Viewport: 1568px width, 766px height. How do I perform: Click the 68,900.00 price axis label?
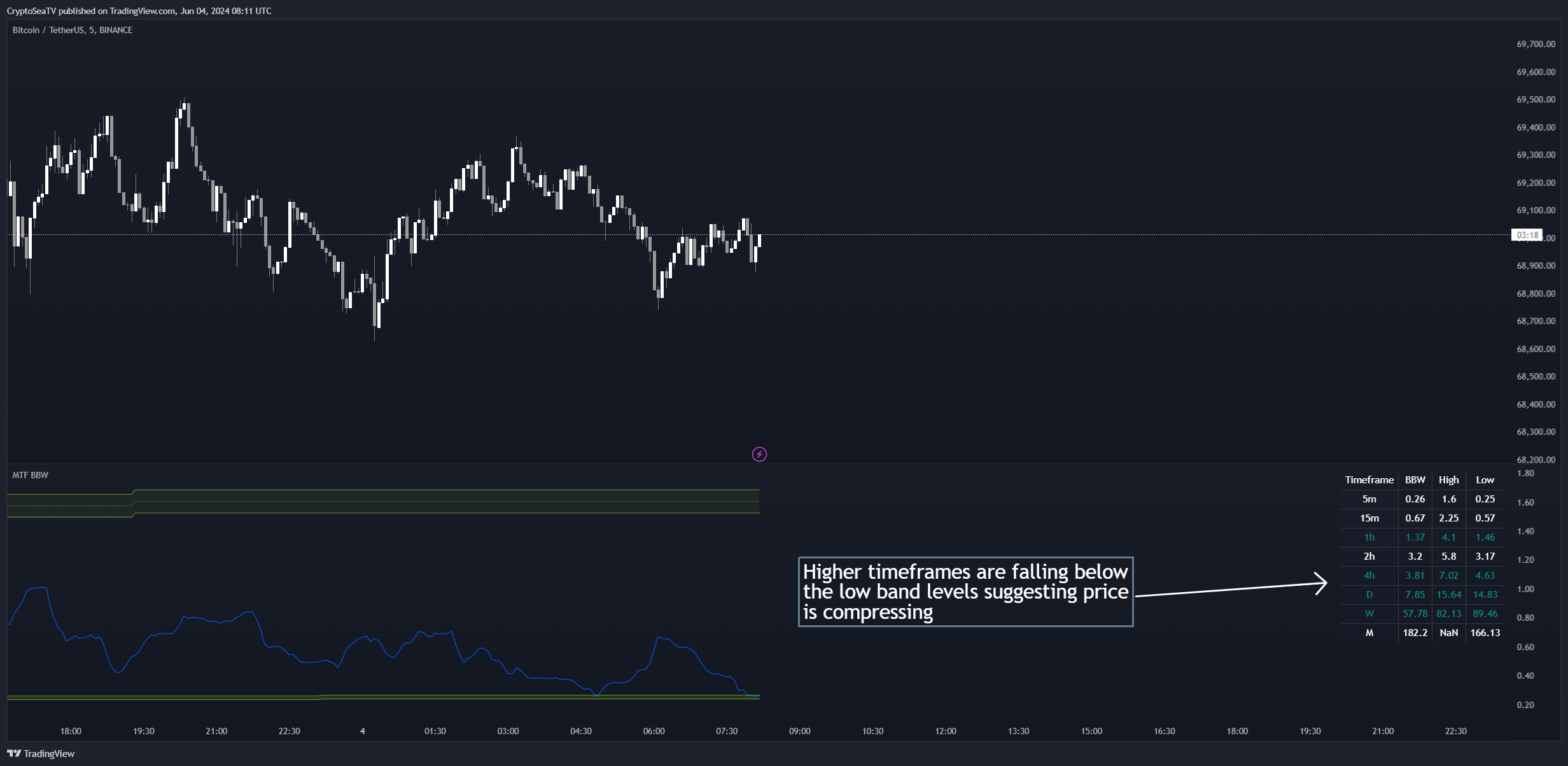click(x=1536, y=266)
